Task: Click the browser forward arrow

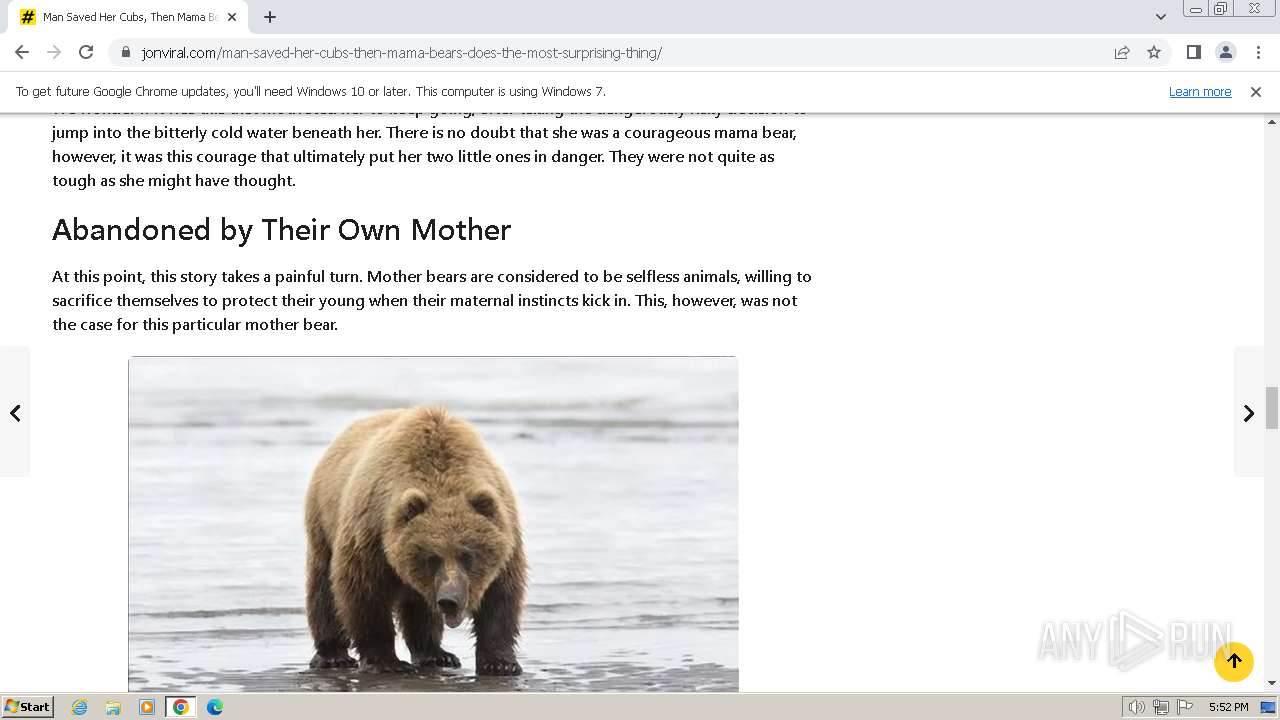Action: [54, 52]
